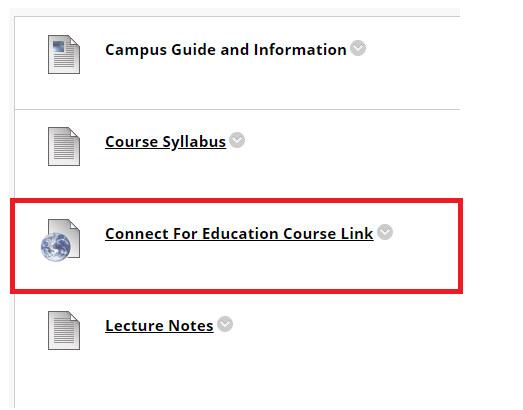523x410 pixels.
Task: Open the Course Syllabus link
Action: pyautogui.click(x=165, y=142)
